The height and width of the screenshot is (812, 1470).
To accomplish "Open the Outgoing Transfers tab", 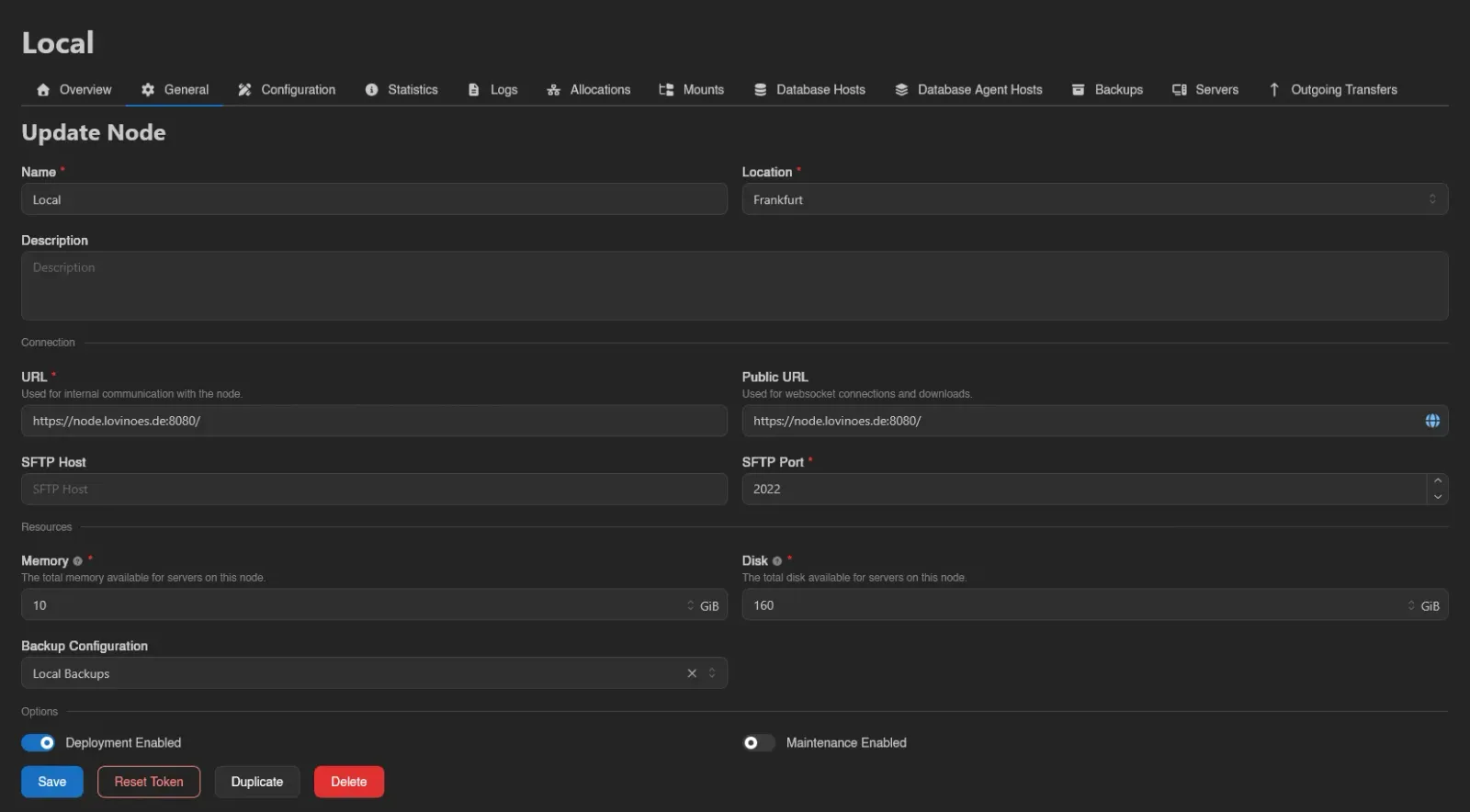I will [1333, 90].
